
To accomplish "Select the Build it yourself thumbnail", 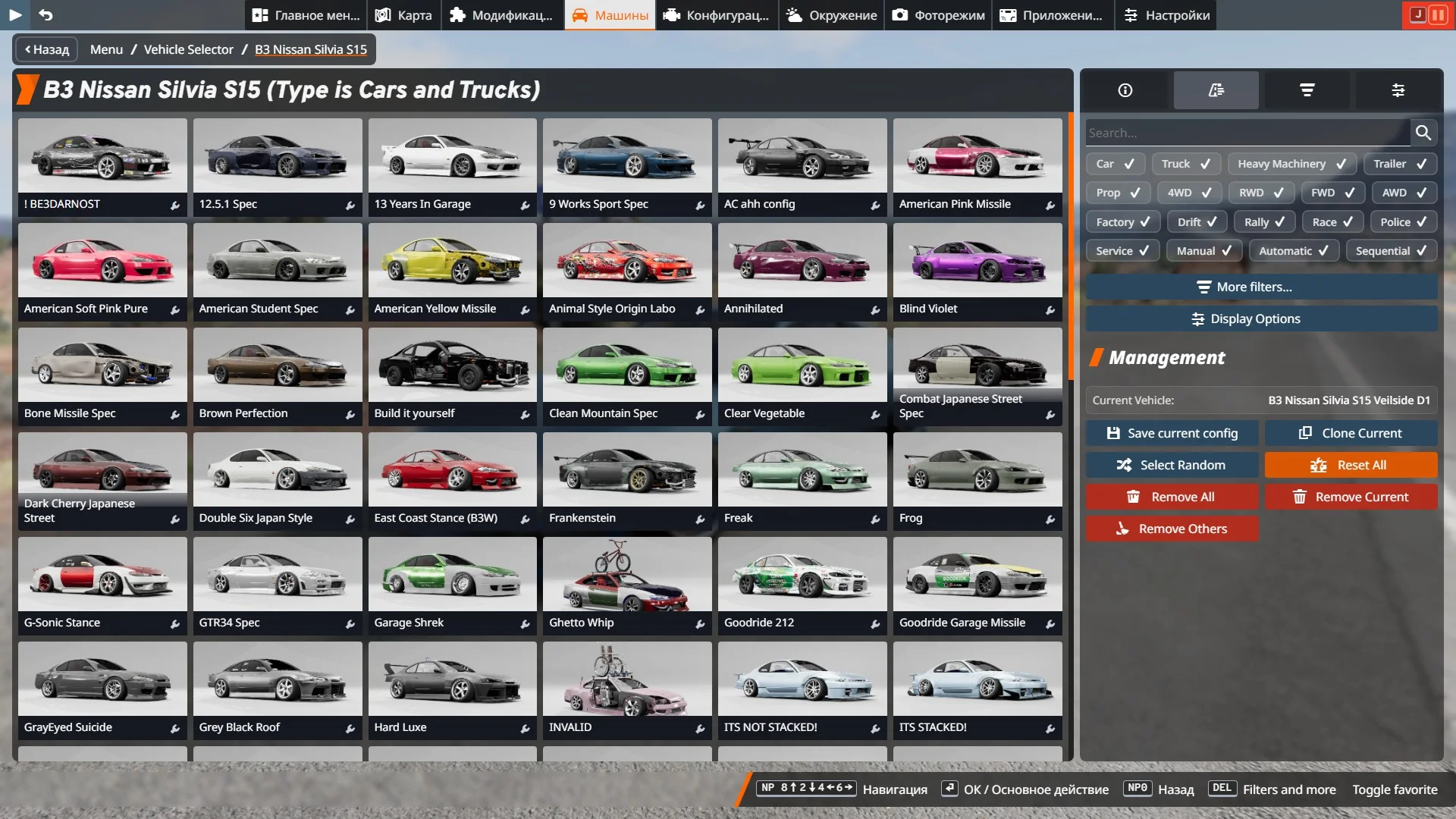I will [453, 365].
